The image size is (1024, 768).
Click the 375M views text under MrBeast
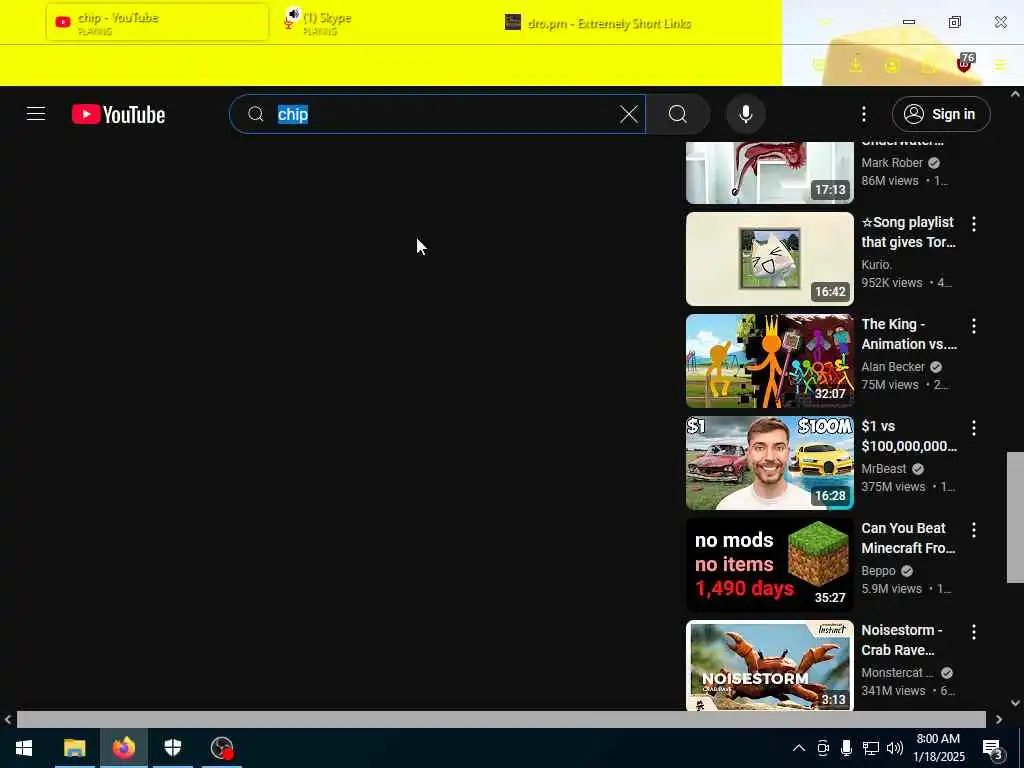tap(893, 487)
